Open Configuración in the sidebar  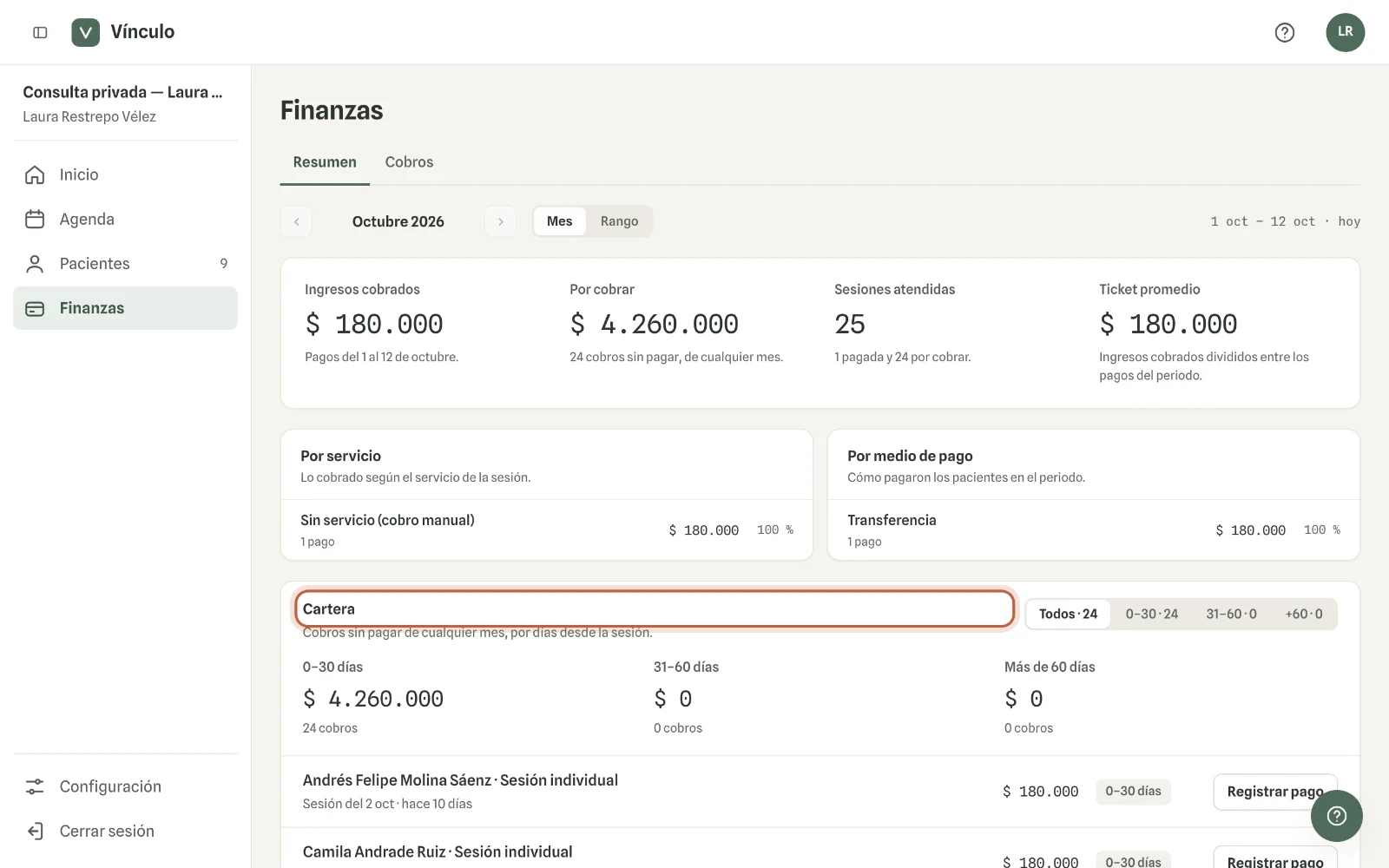[x=125, y=786]
